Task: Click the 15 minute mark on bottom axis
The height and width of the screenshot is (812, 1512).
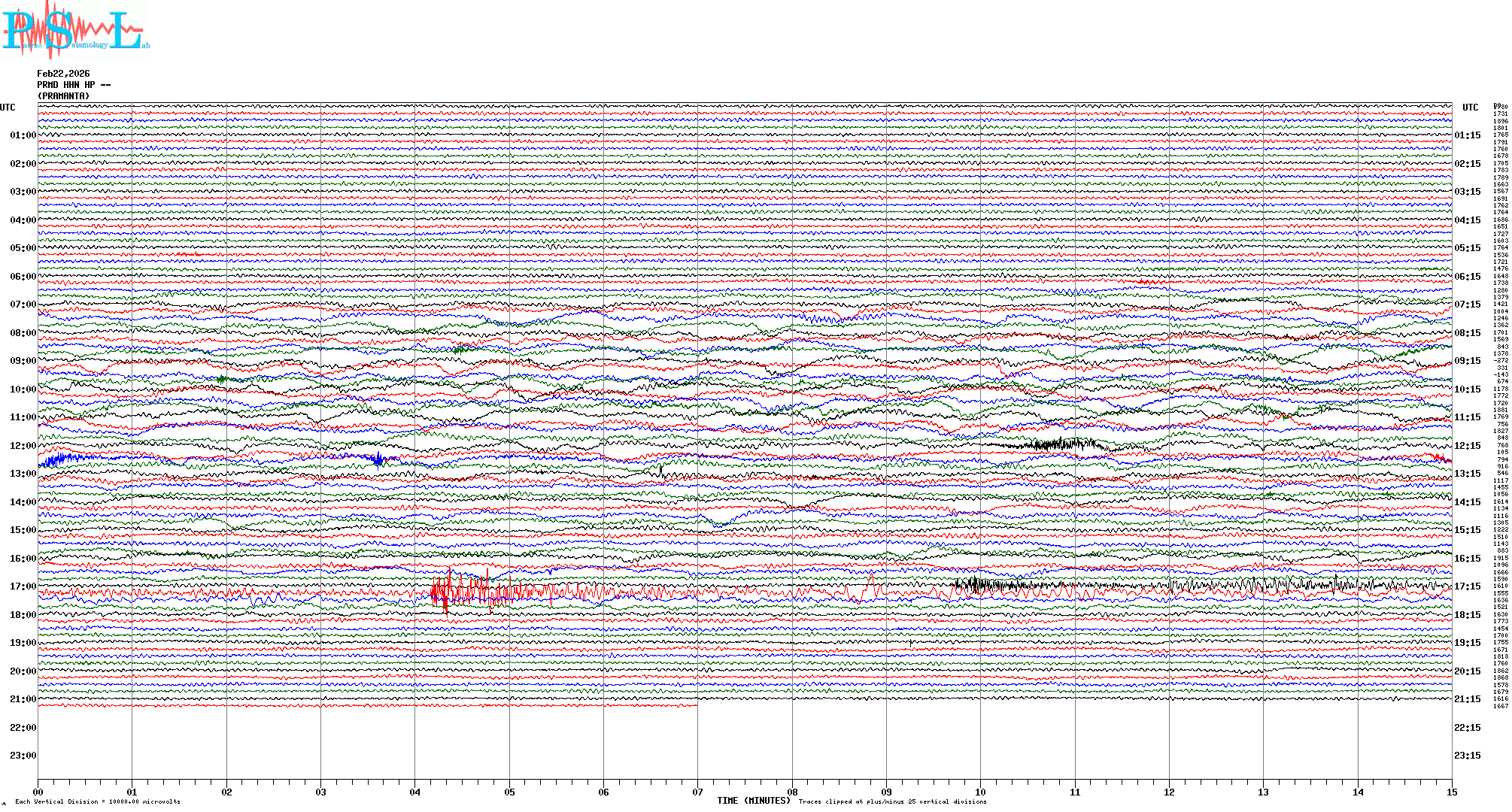Action: tap(1451, 792)
